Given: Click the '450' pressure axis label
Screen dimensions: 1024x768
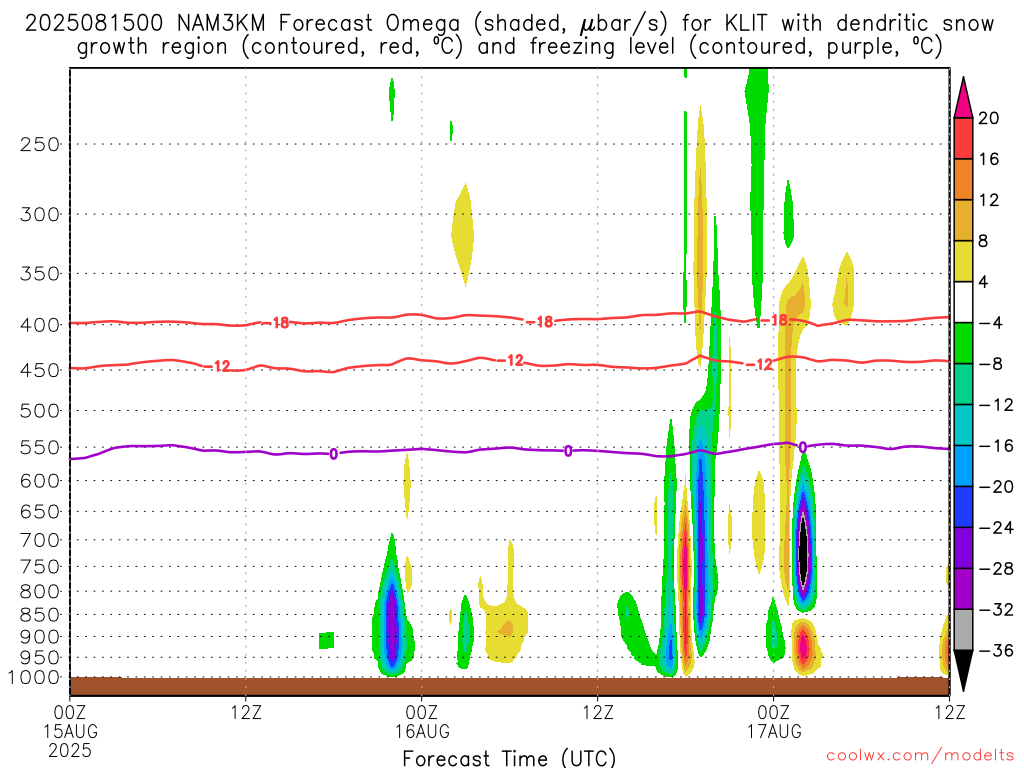Looking at the screenshot, I should pyautogui.click(x=40, y=370).
